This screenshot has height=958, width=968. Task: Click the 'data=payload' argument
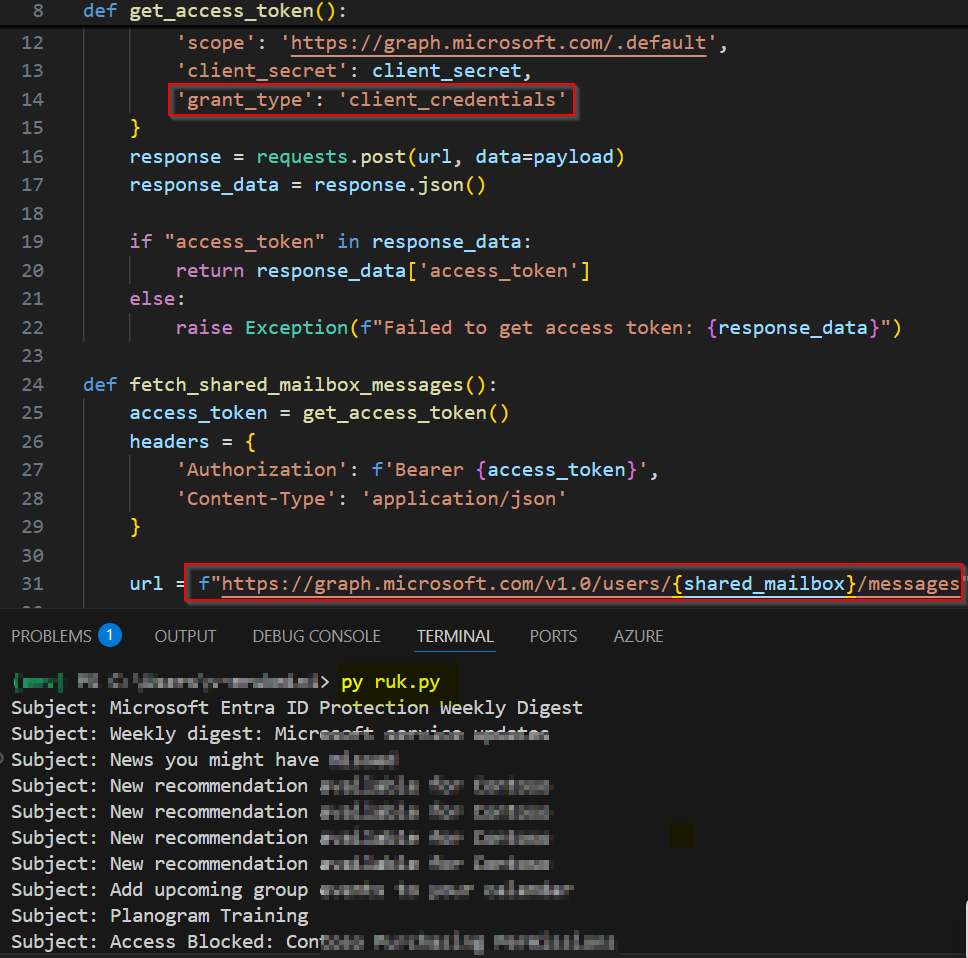click(544, 157)
